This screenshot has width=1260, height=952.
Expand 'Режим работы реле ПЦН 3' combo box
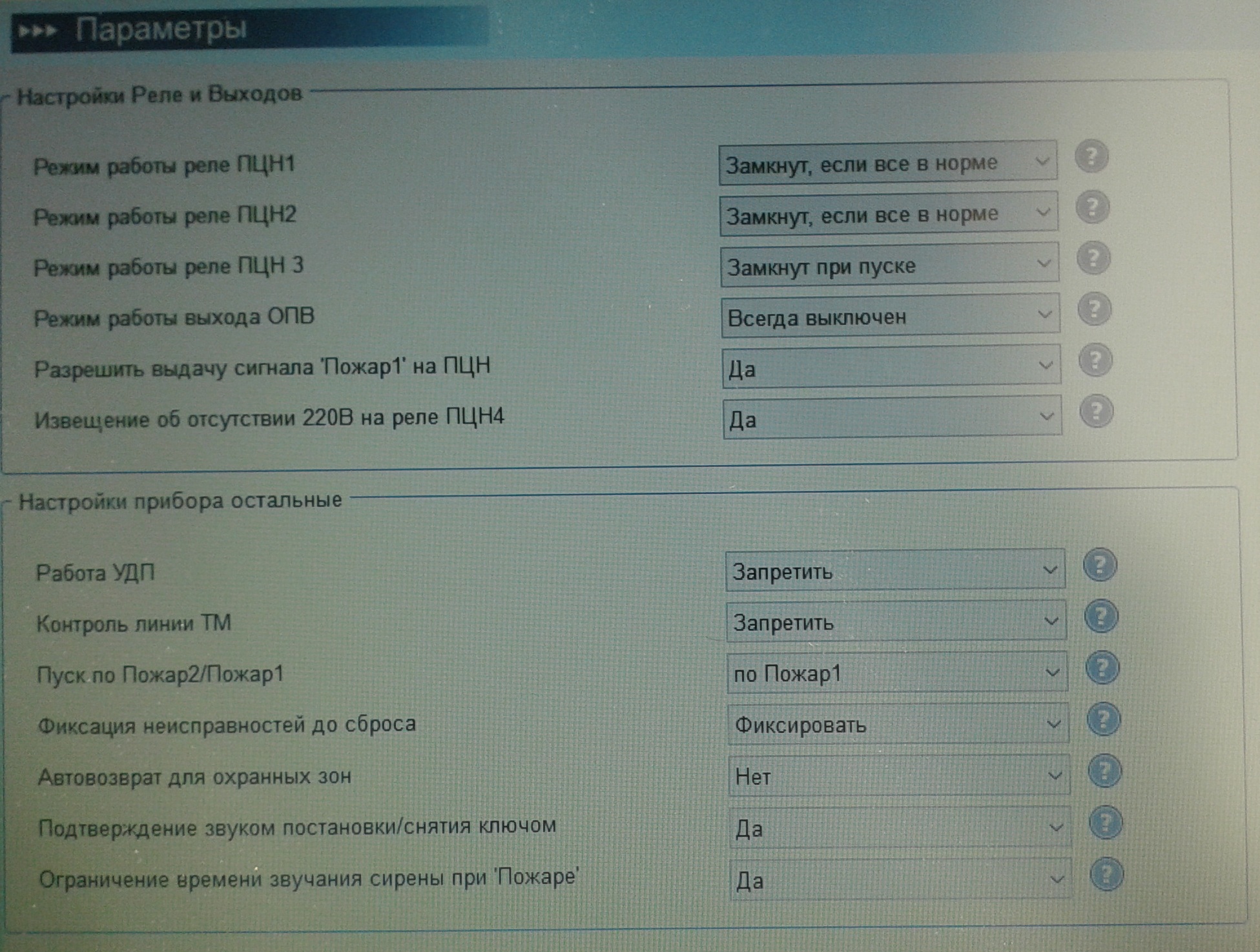(x=889, y=265)
